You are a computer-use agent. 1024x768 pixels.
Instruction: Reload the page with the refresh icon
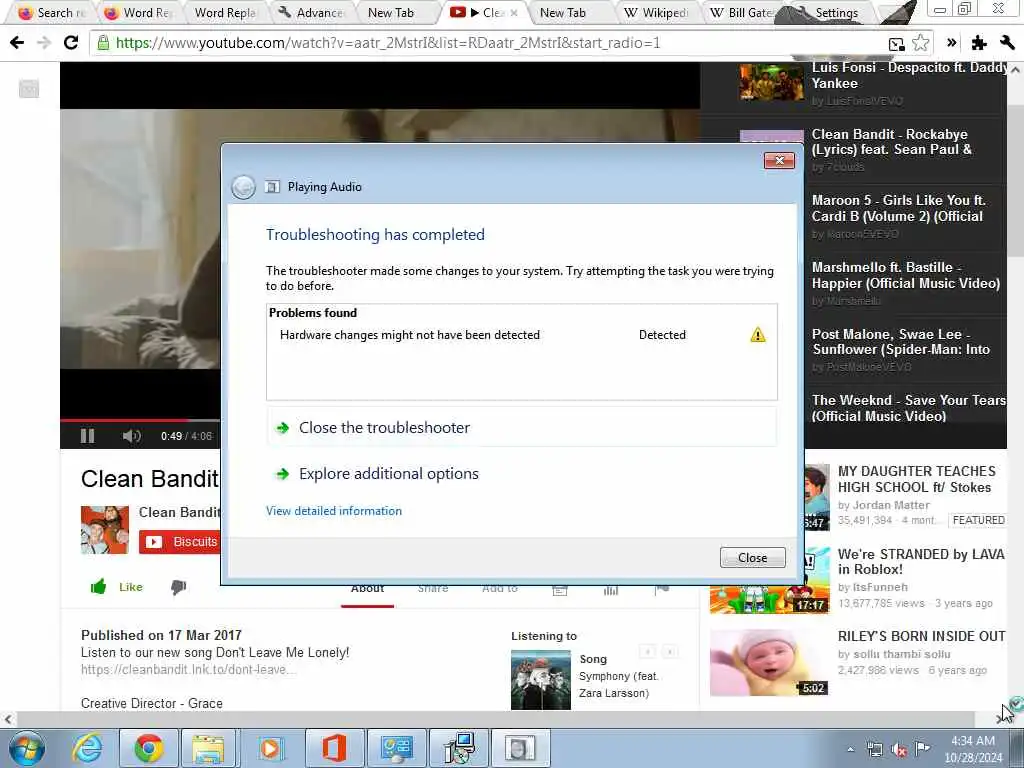point(71,43)
